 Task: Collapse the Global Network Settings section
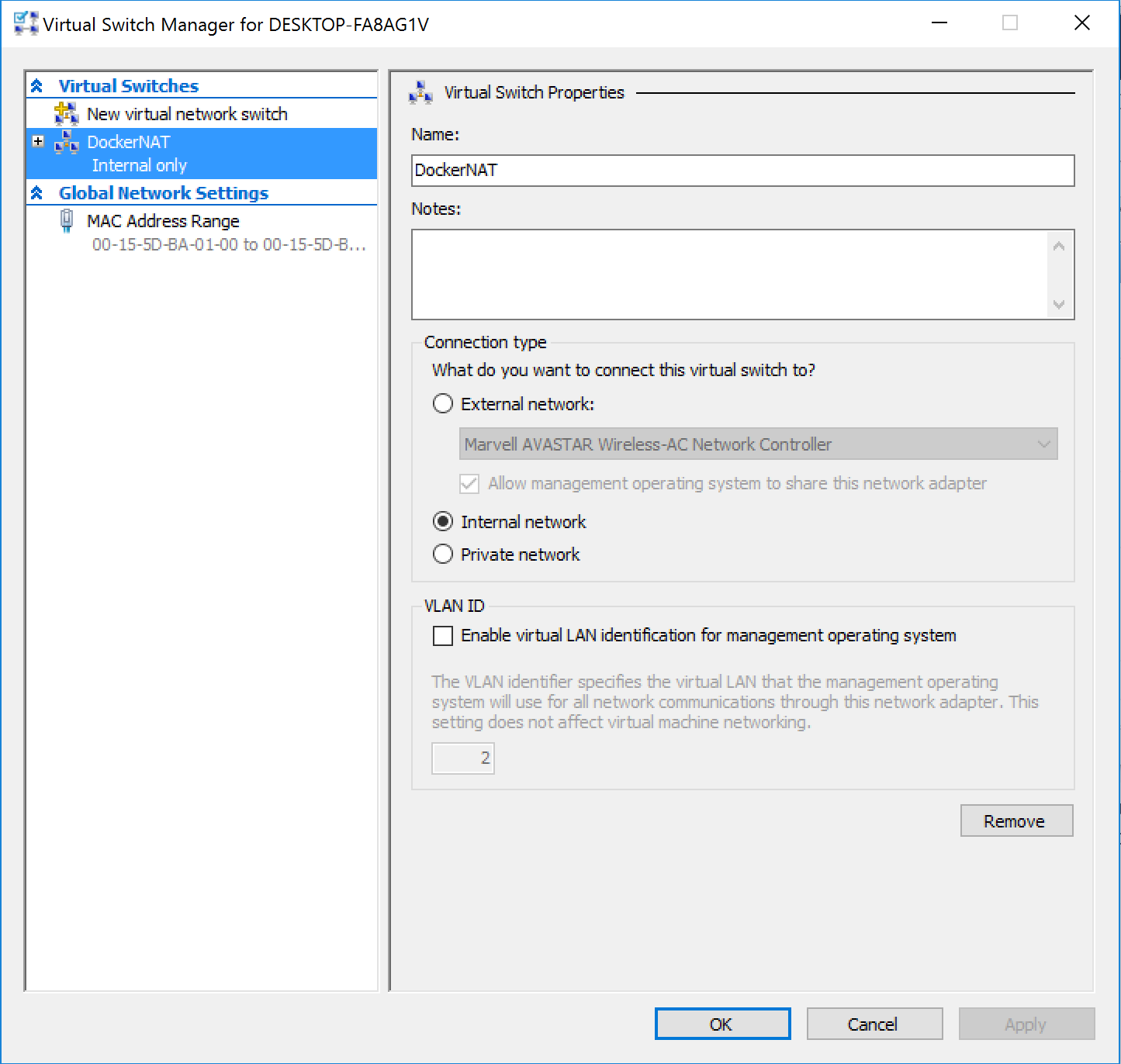(36, 192)
